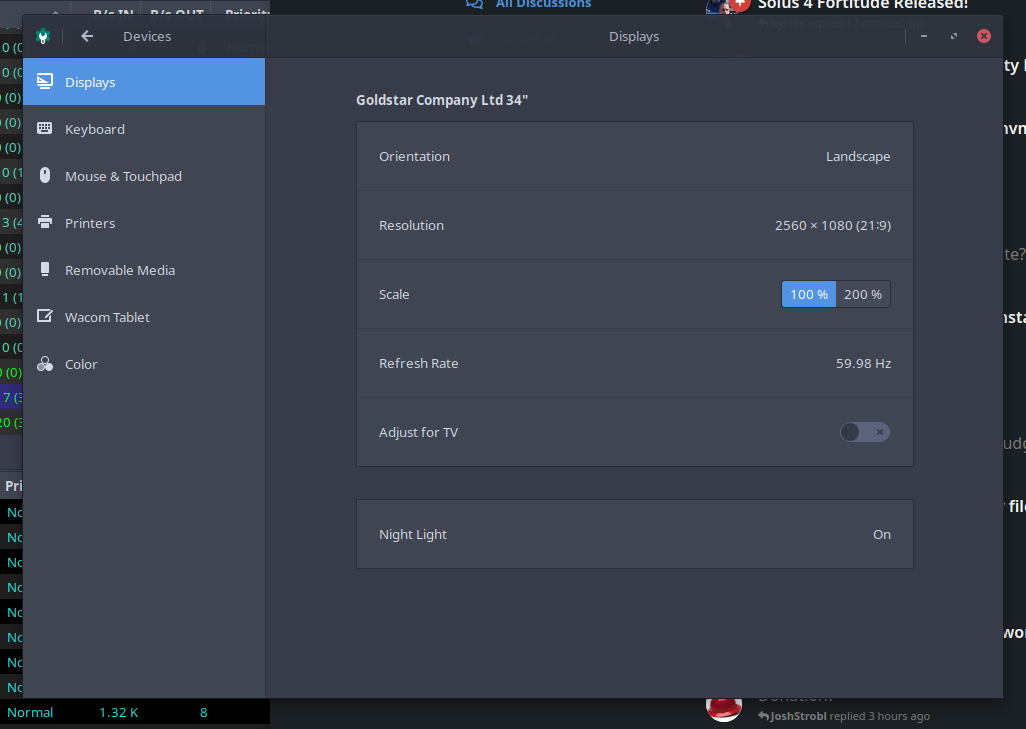
Task: Open the Refresh Rate 59.98 Hz dropdown
Action: 863,363
